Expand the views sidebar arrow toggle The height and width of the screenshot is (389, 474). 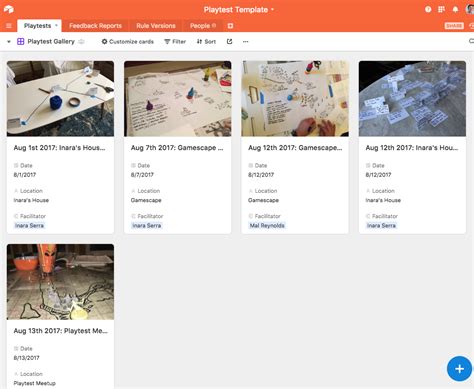pyautogui.click(x=9, y=42)
